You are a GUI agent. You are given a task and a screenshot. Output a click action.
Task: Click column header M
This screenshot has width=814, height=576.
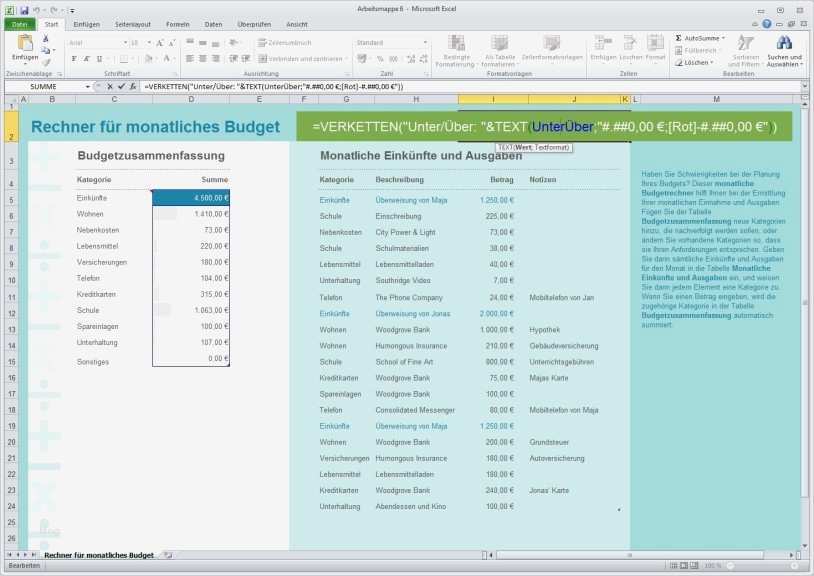(716, 99)
